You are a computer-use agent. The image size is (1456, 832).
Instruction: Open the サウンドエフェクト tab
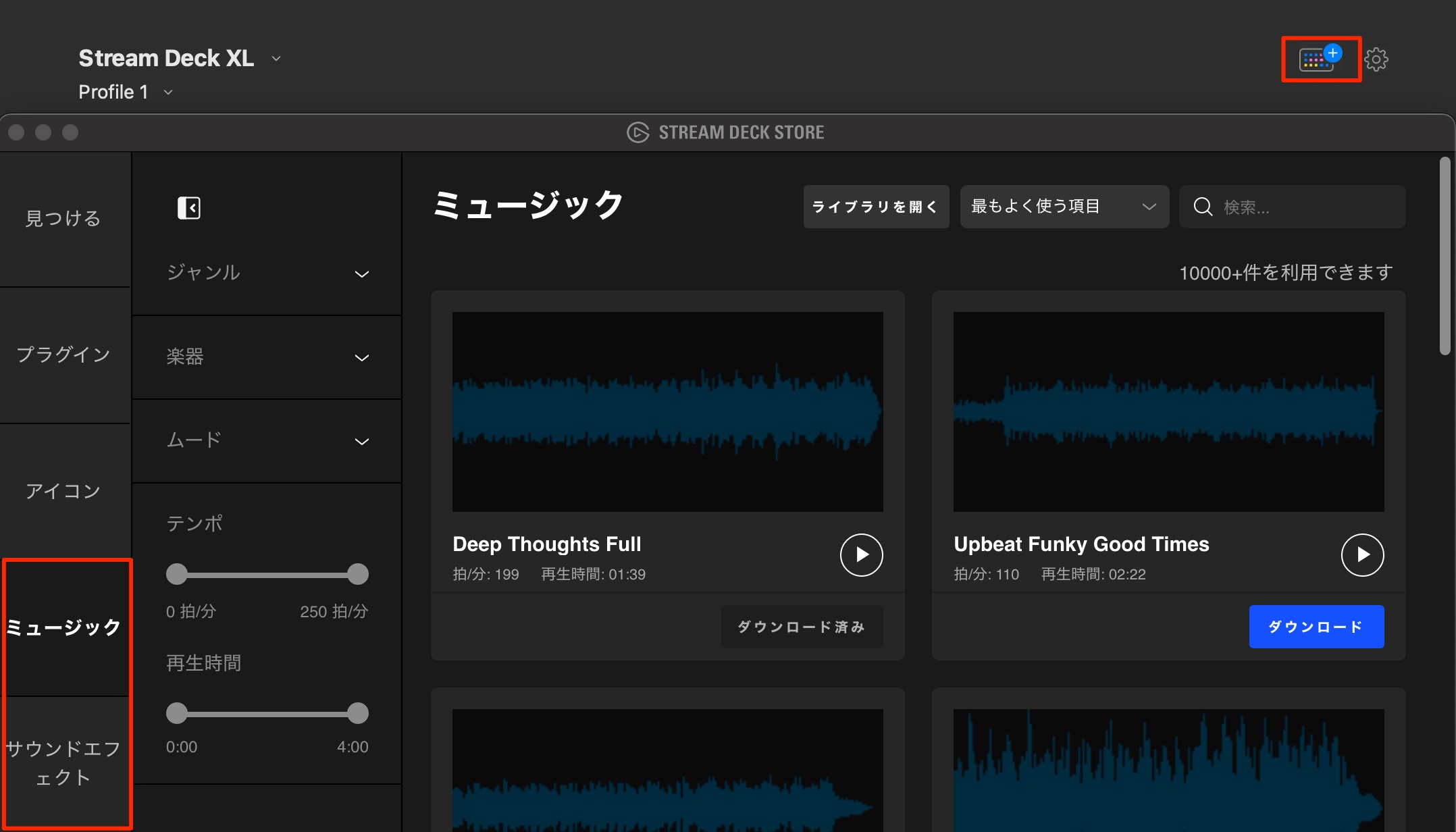[x=64, y=763]
